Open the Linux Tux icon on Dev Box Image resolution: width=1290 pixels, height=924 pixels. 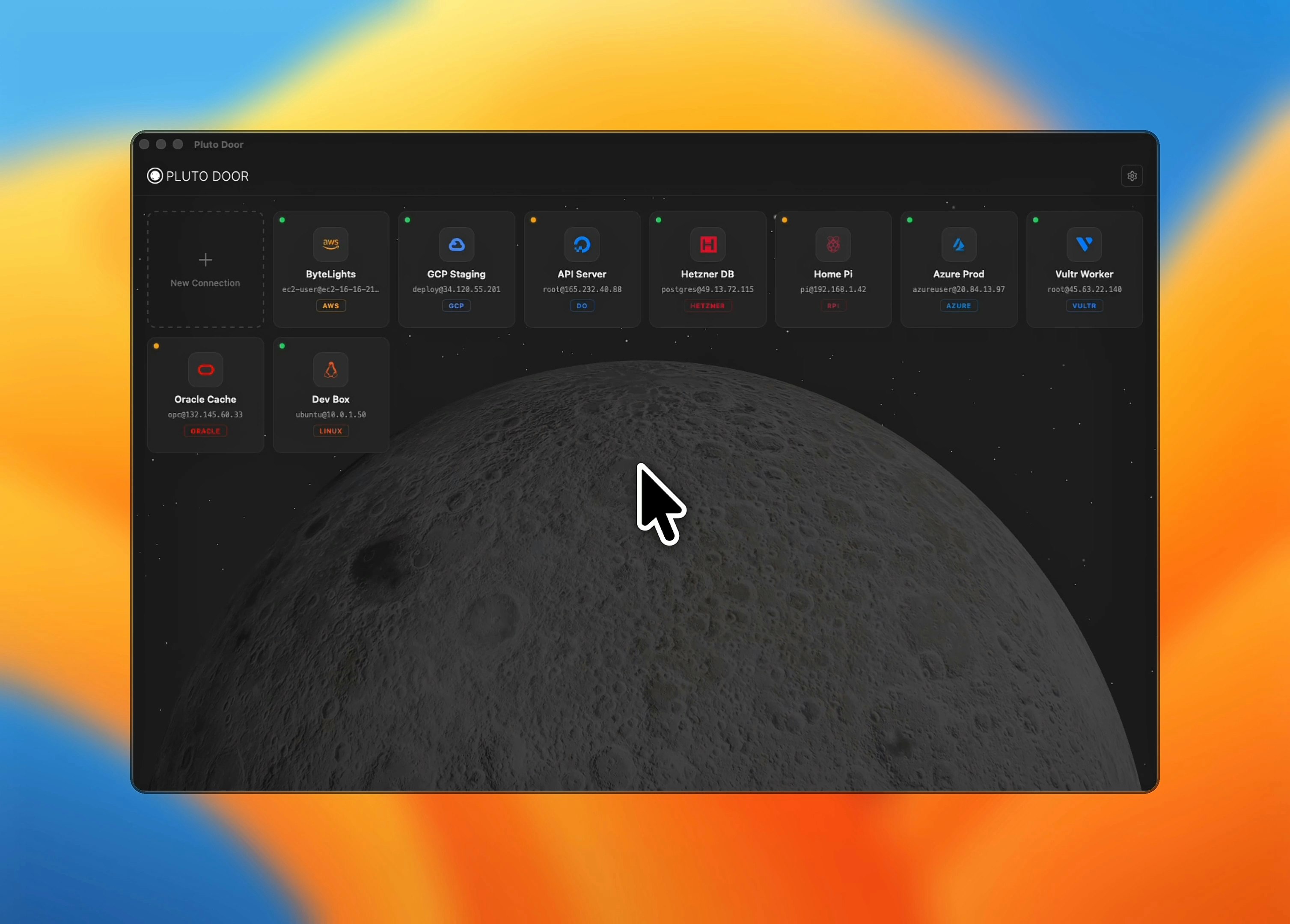[330, 369]
